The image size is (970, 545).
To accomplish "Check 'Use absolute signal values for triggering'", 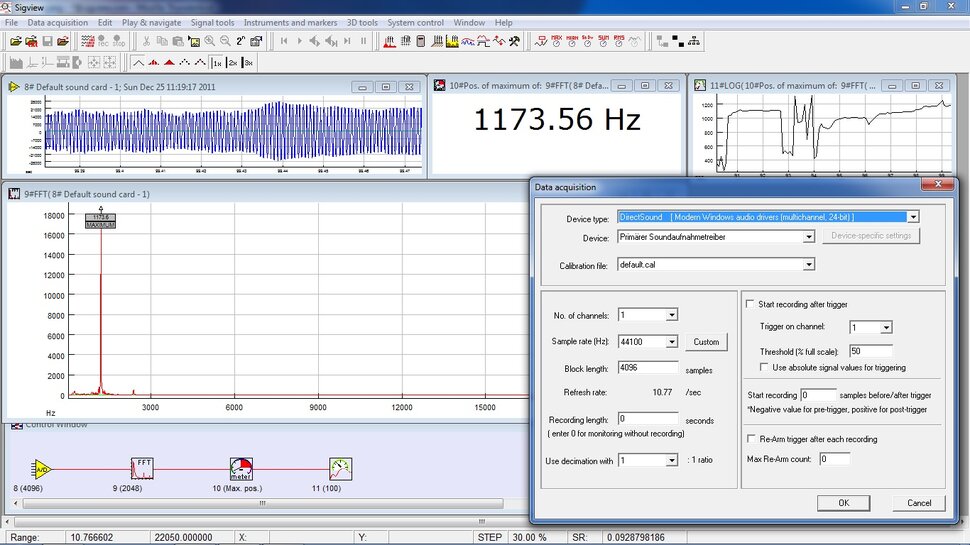I will [x=764, y=367].
